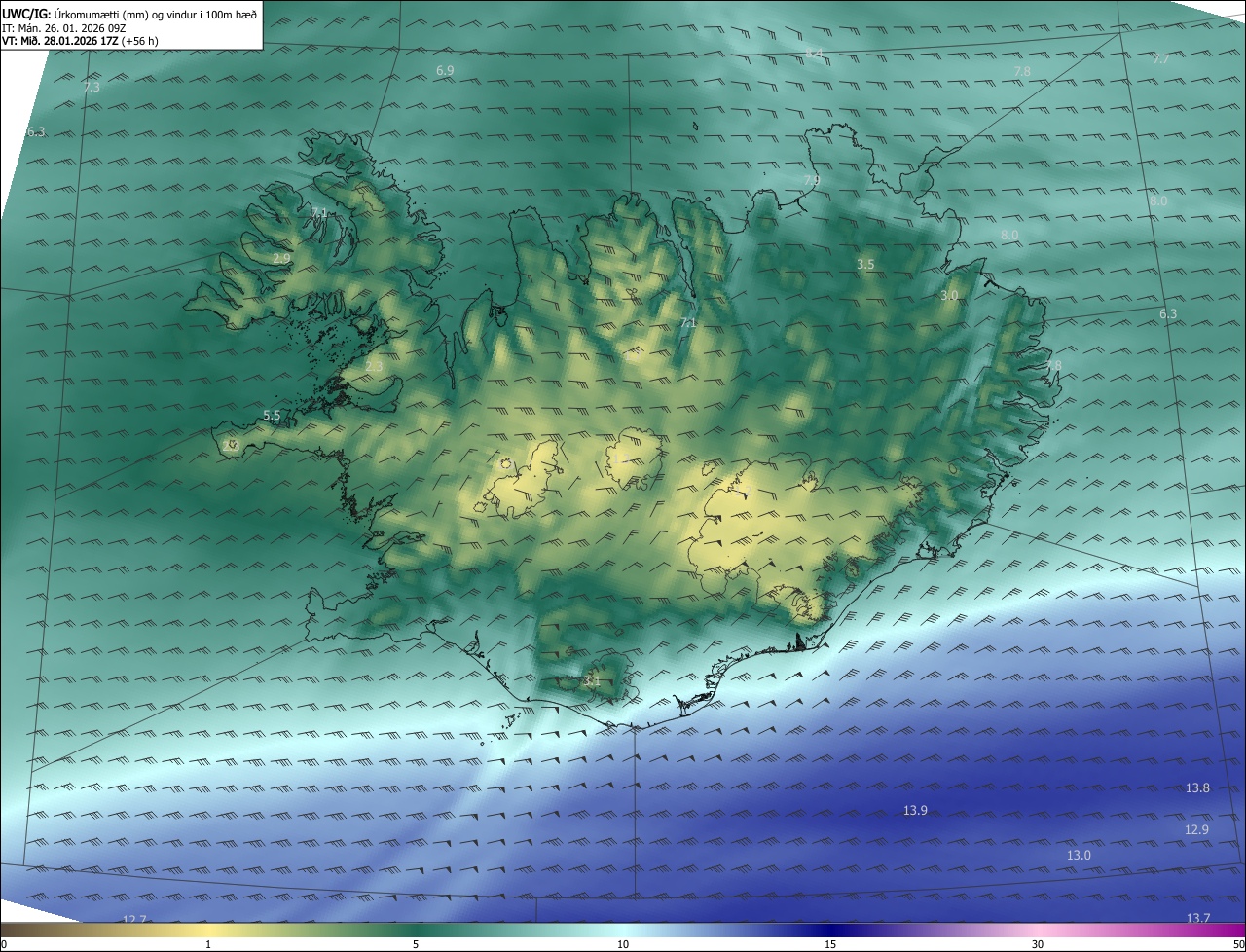Click the 5.5 value label
The image size is (1246, 952).
point(272,416)
